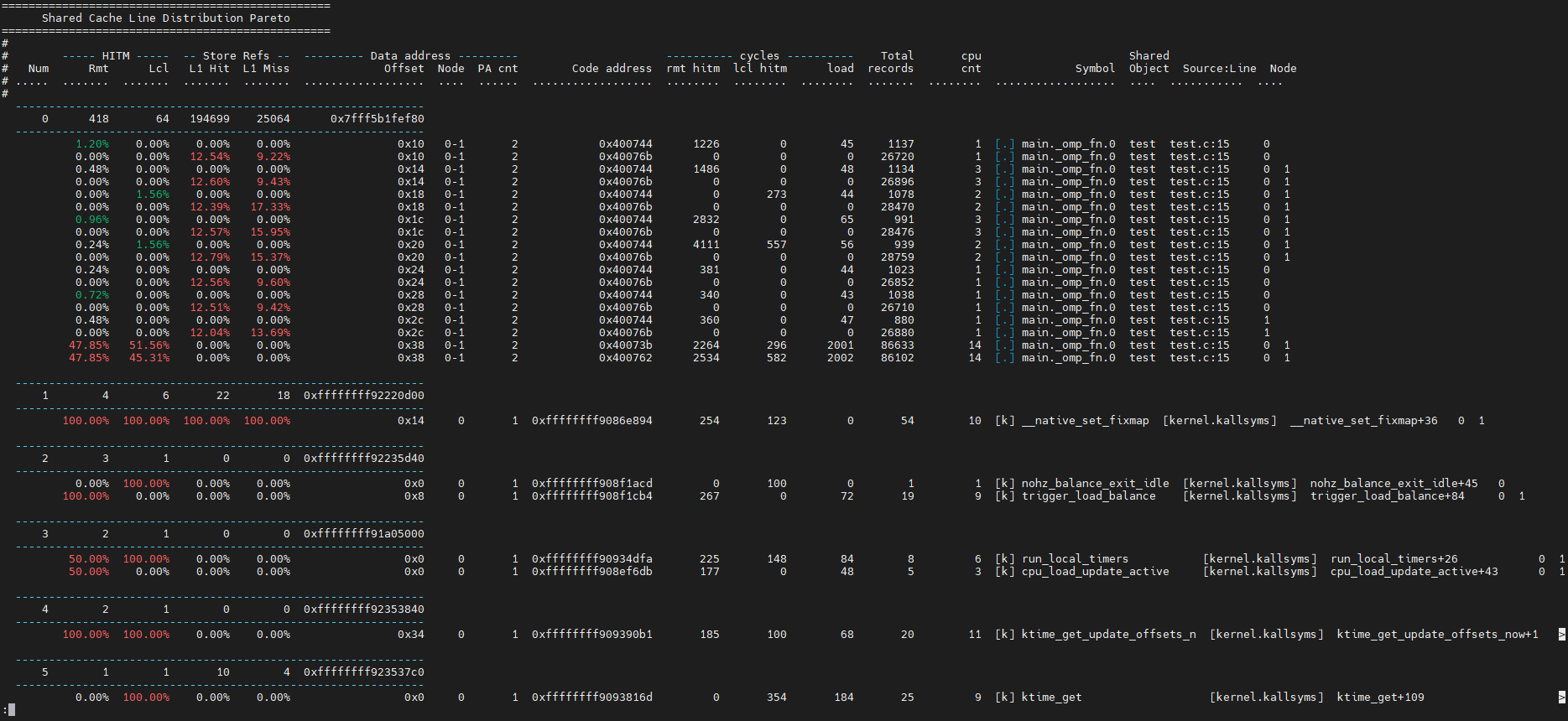Click code address 0x400762
Screen dimensions: 1568x721
tap(626, 358)
